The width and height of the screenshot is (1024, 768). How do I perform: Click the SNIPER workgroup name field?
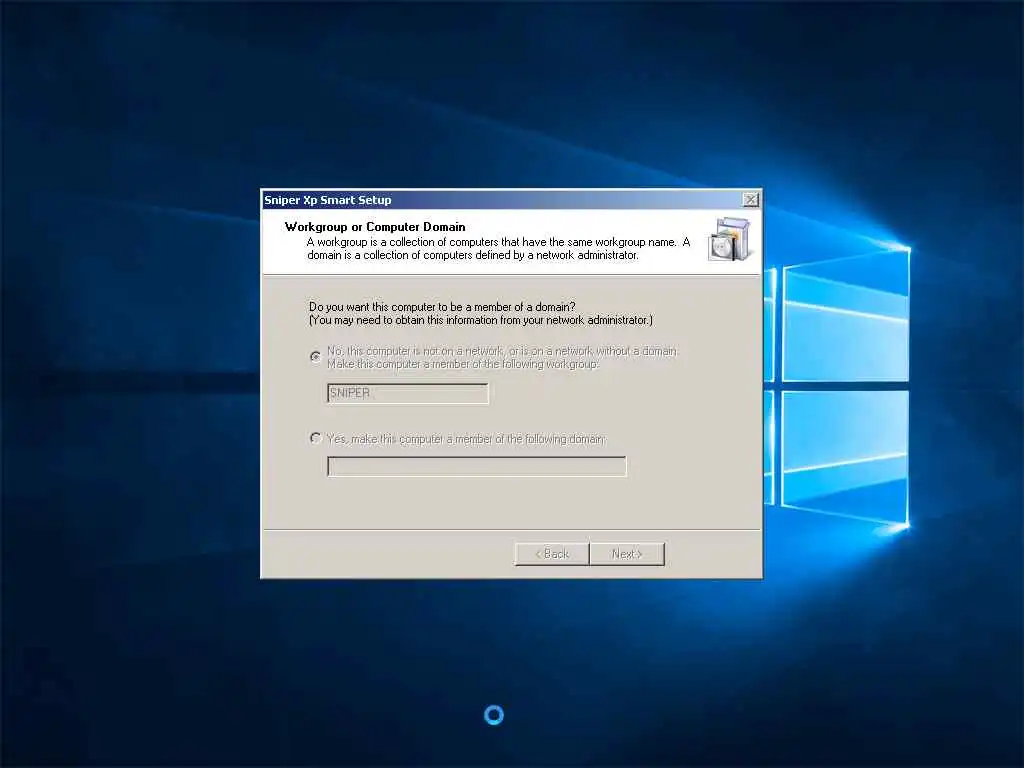(x=408, y=393)
